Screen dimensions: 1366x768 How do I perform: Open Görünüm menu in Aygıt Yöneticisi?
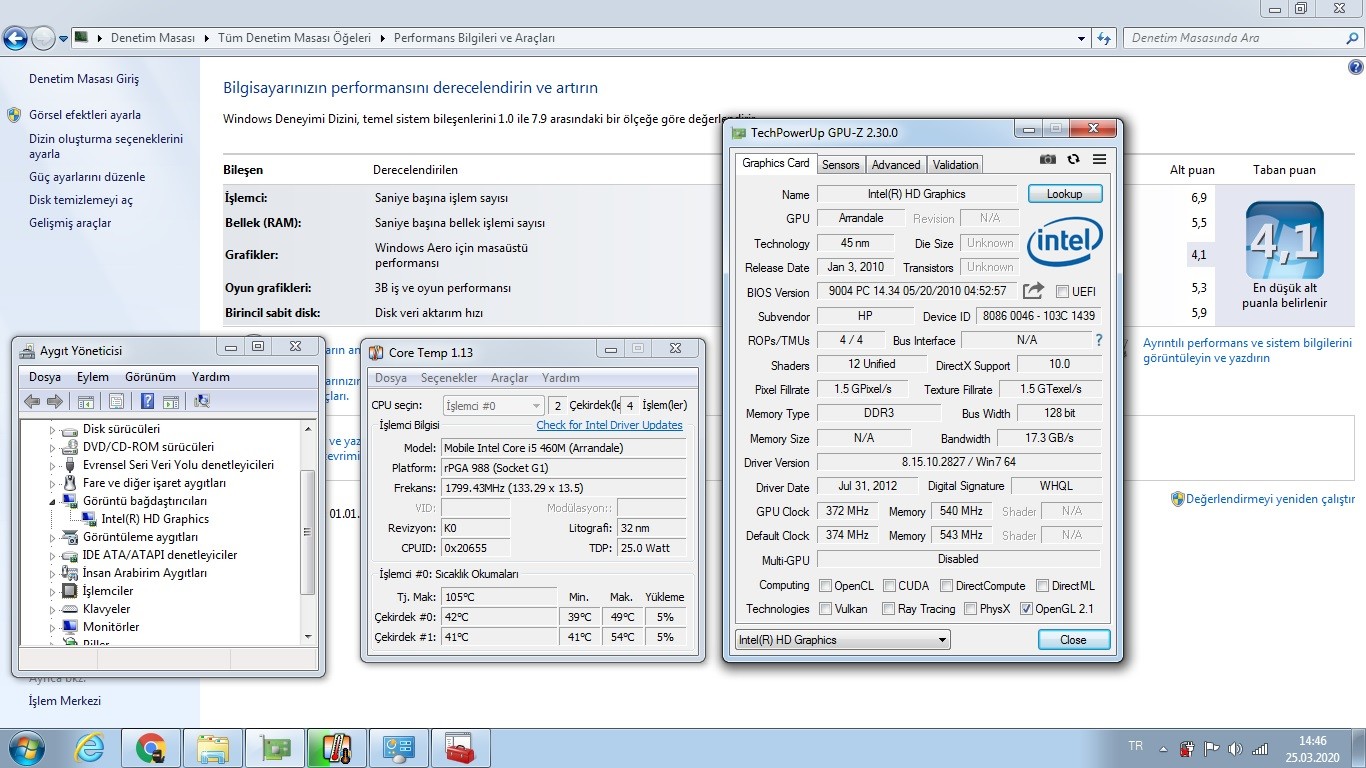tap(150, 377)
